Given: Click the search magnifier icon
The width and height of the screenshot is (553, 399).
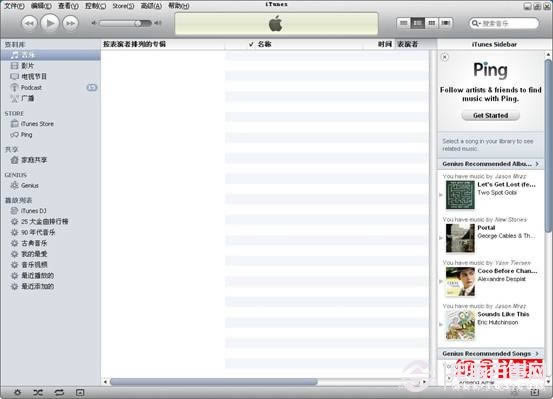Looking at the screenshot, I should (x=475, y=23).
